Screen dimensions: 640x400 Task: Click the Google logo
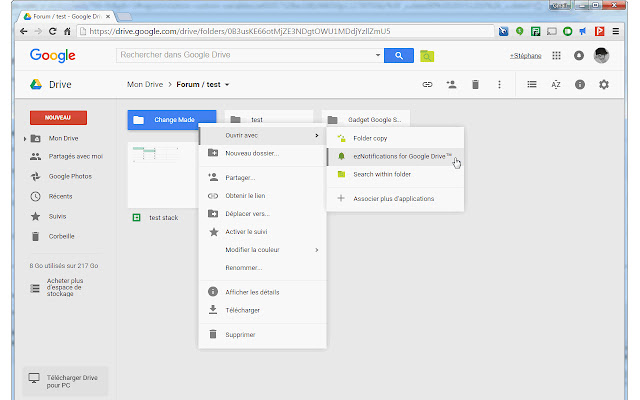pyautogui.click(x=53, y=55)
